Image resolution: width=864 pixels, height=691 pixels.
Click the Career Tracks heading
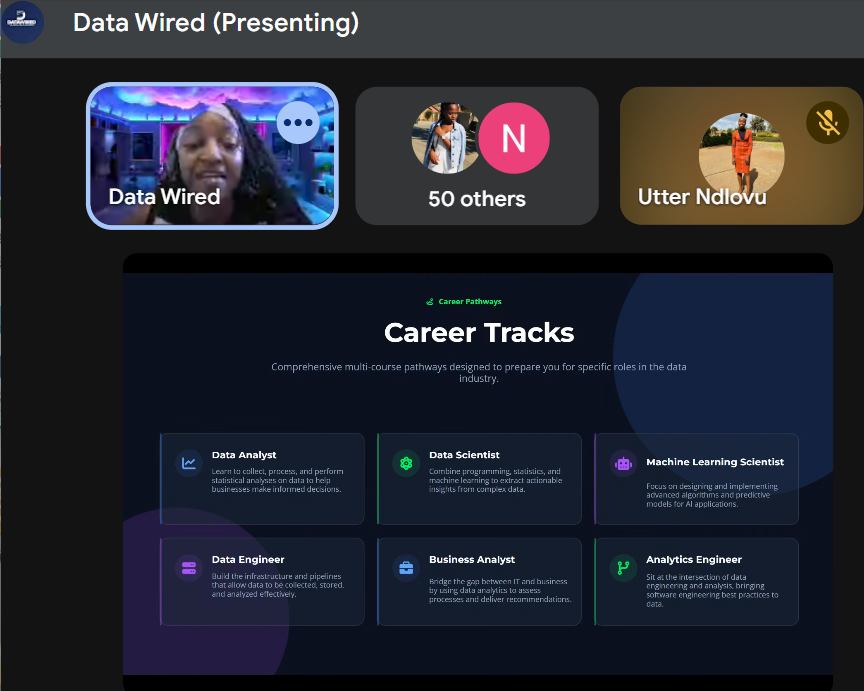[479, 333]
